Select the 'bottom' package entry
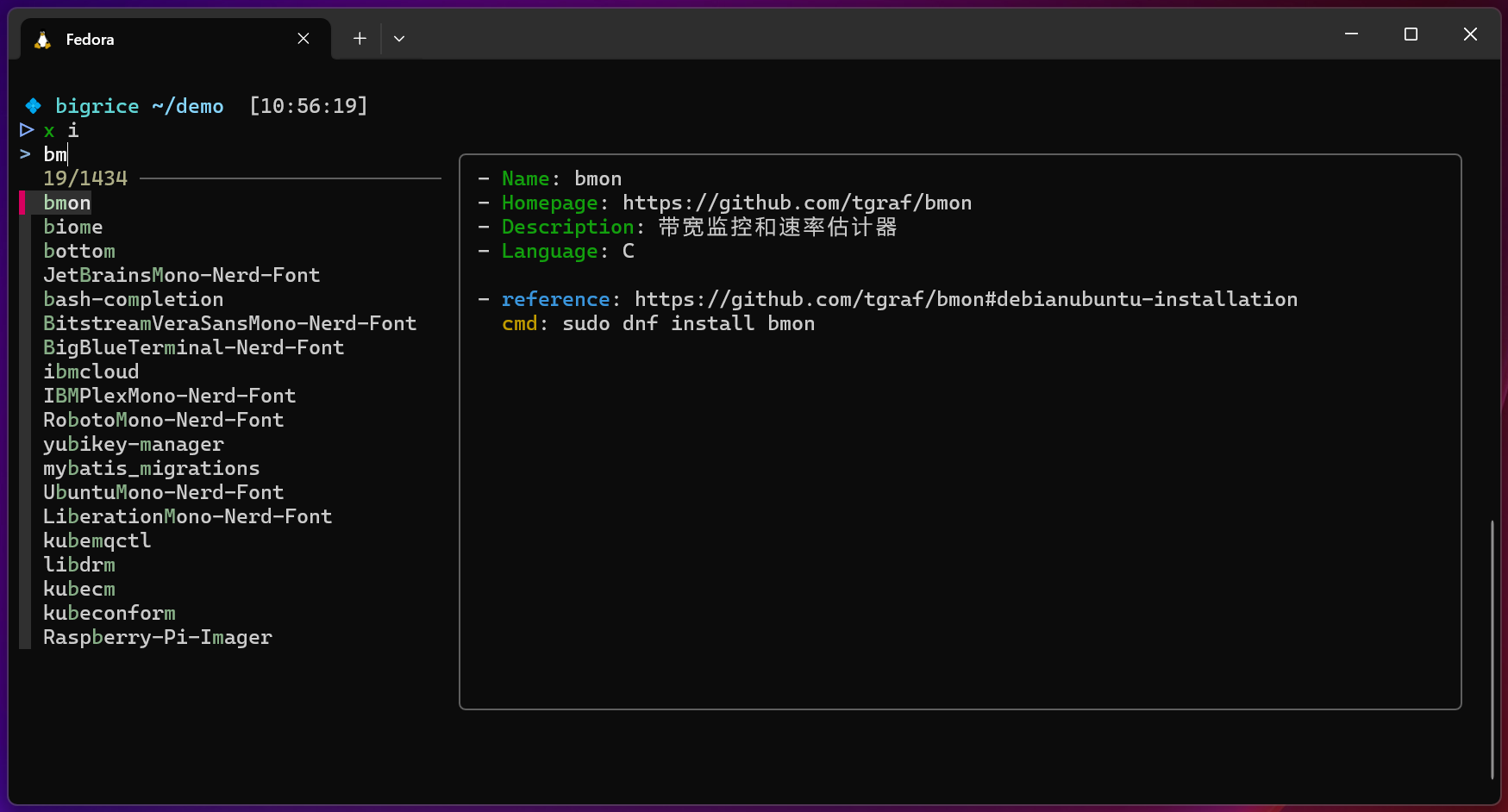The height and width of the screenshot is (812, 1508). [x=78, y=251]
